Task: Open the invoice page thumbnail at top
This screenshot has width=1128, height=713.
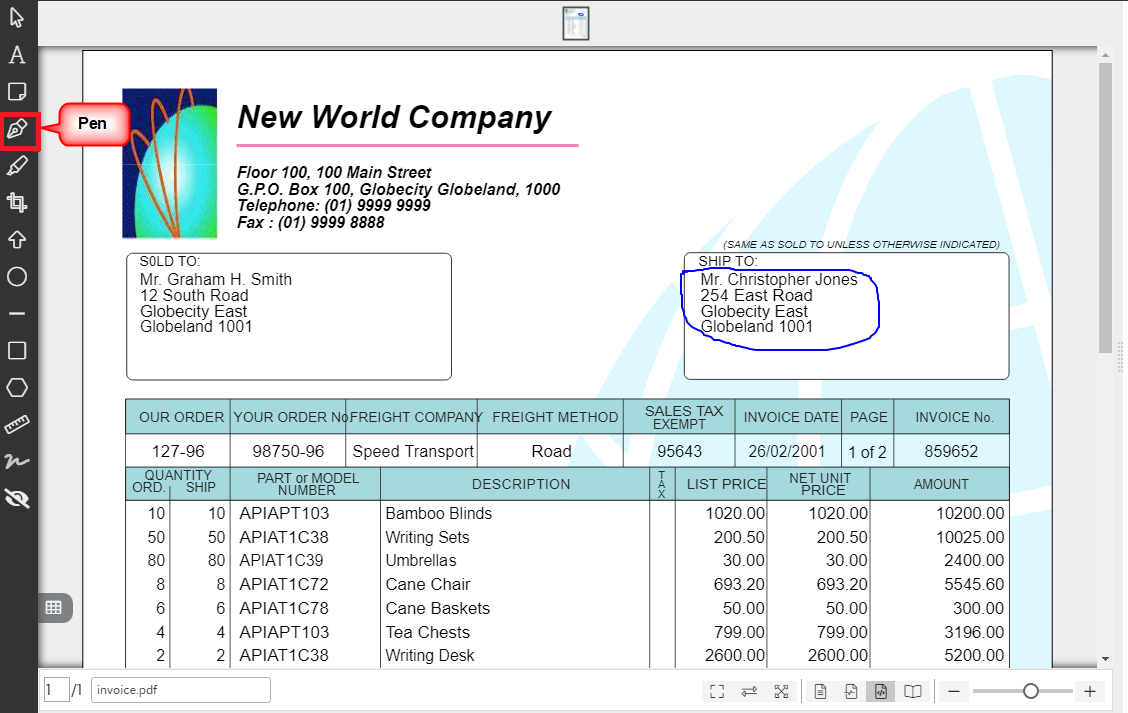Action: (x=575, y=24)
